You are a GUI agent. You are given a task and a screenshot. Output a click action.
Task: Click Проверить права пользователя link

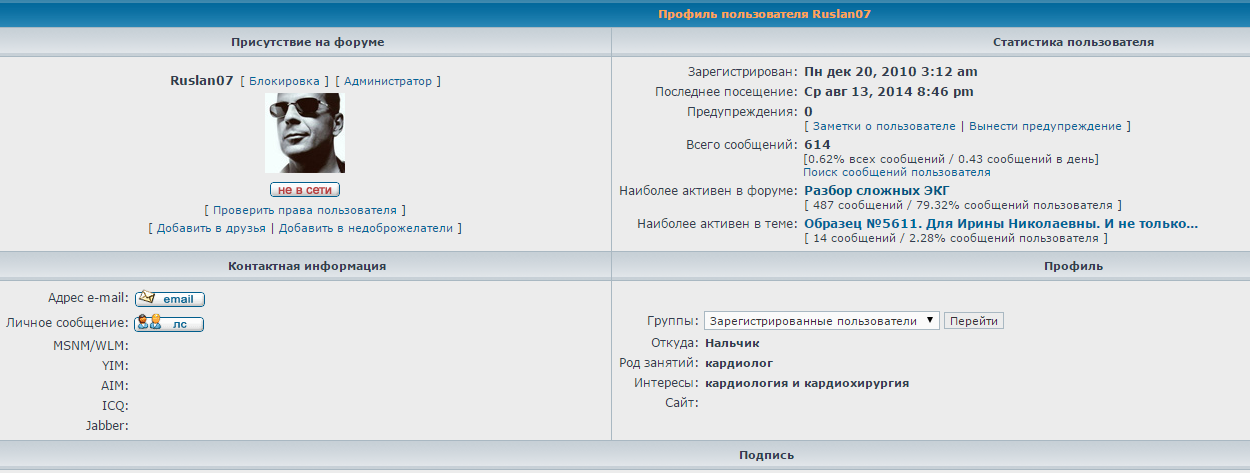pos(306,210)
